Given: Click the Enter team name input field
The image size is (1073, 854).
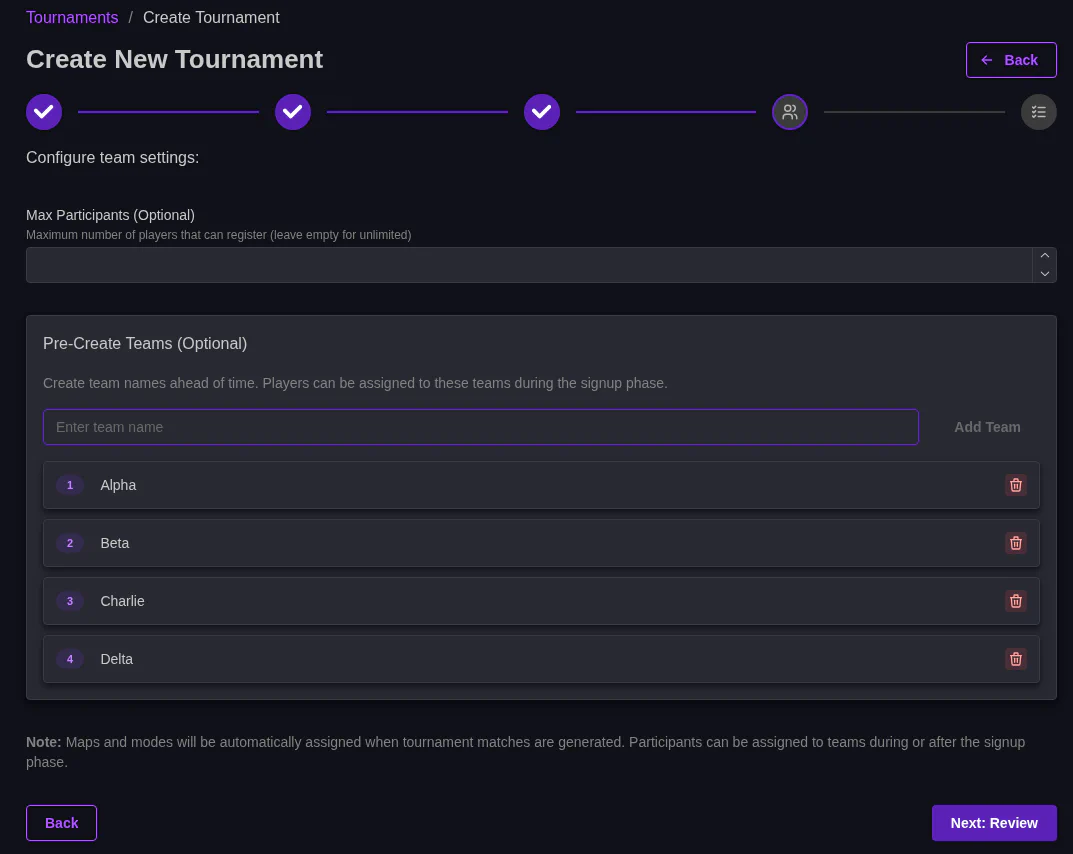Looking at the screenshot, I should [481, 427].
